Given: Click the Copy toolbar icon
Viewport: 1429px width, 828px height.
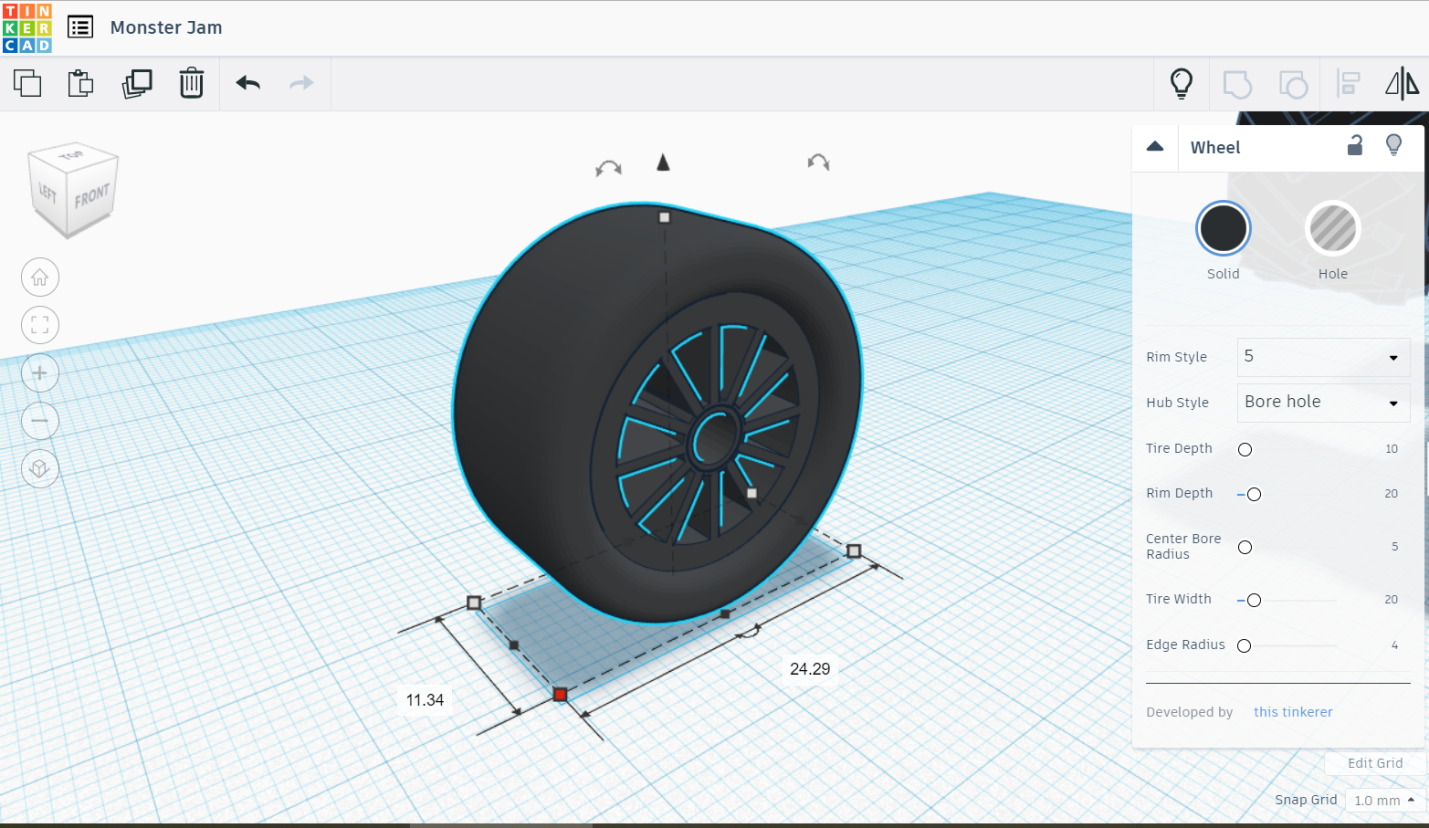Looking at the screenshot, I should (28, 83).
